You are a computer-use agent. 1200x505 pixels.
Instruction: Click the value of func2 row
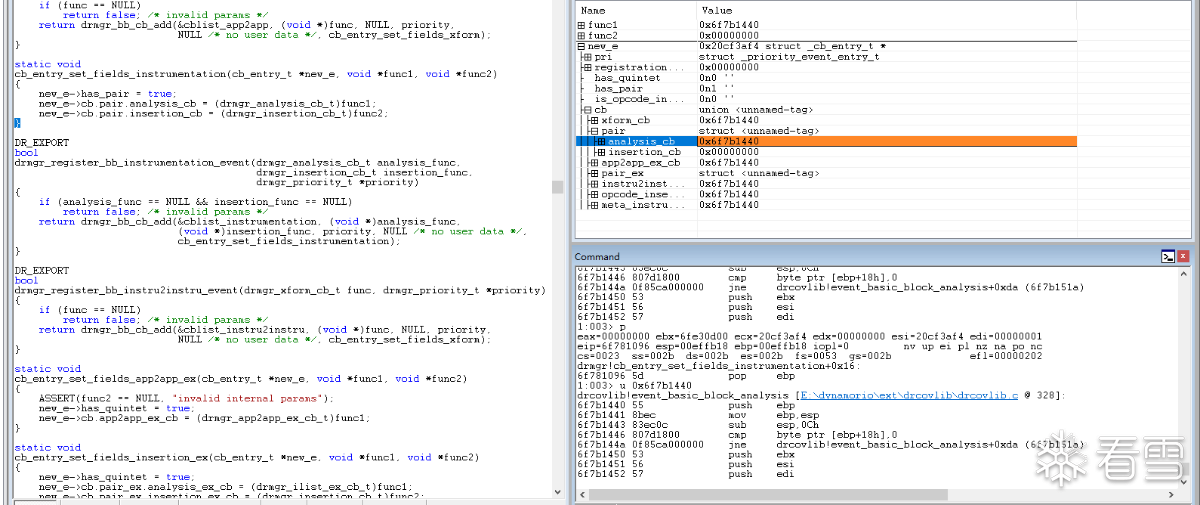coord(728,35)
